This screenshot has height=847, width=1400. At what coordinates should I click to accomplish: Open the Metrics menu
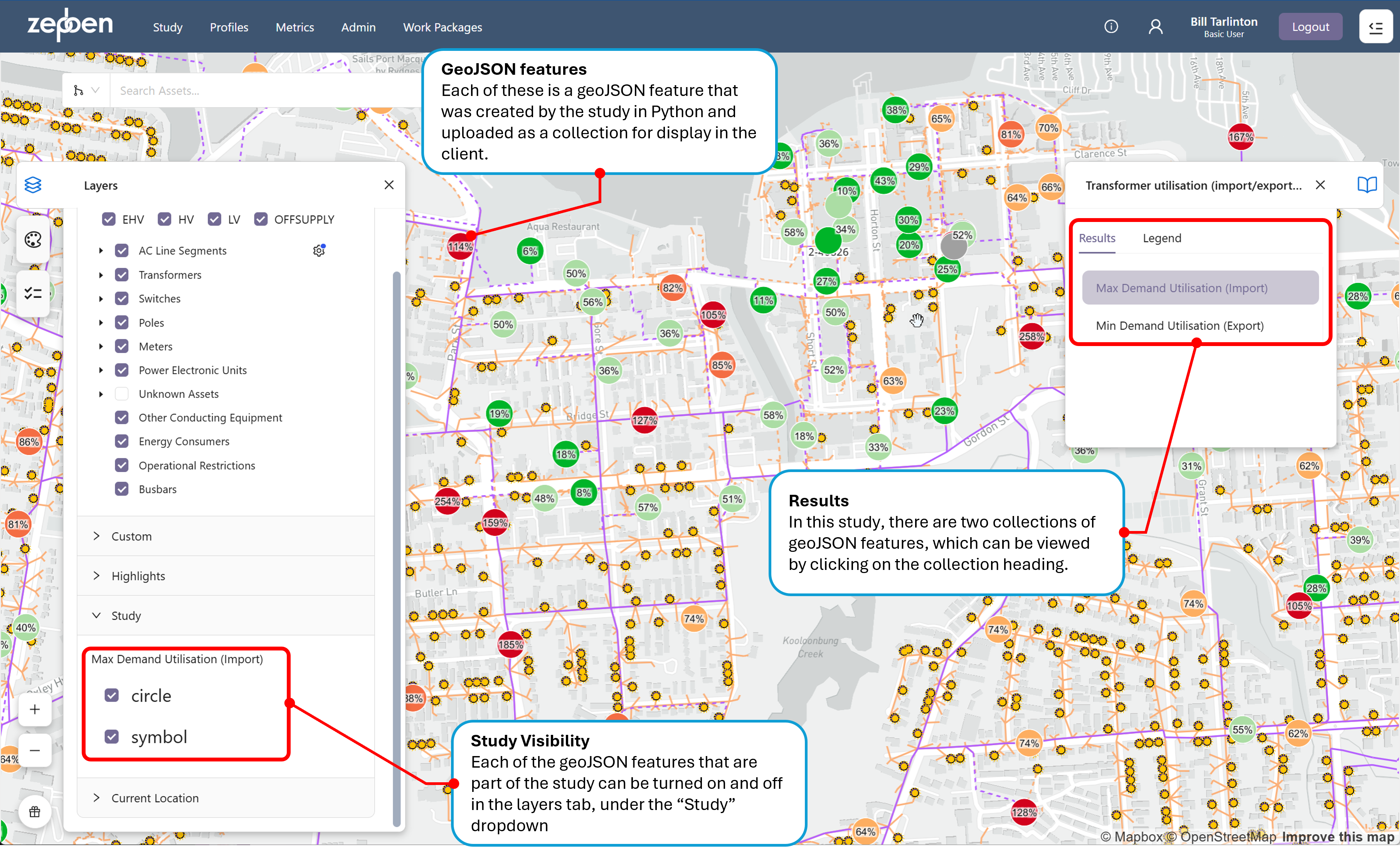(294, 27)
